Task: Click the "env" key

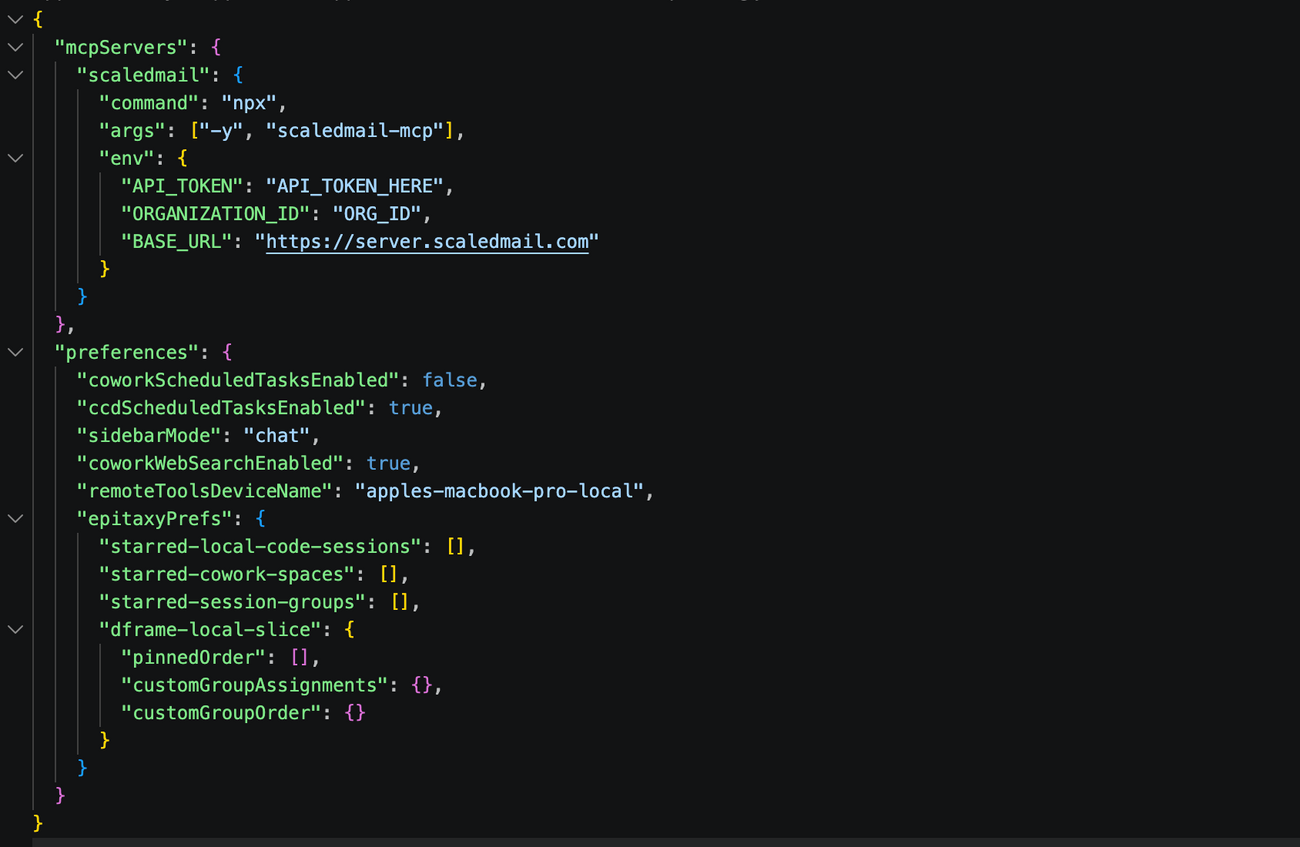Action: pos(126,158)
